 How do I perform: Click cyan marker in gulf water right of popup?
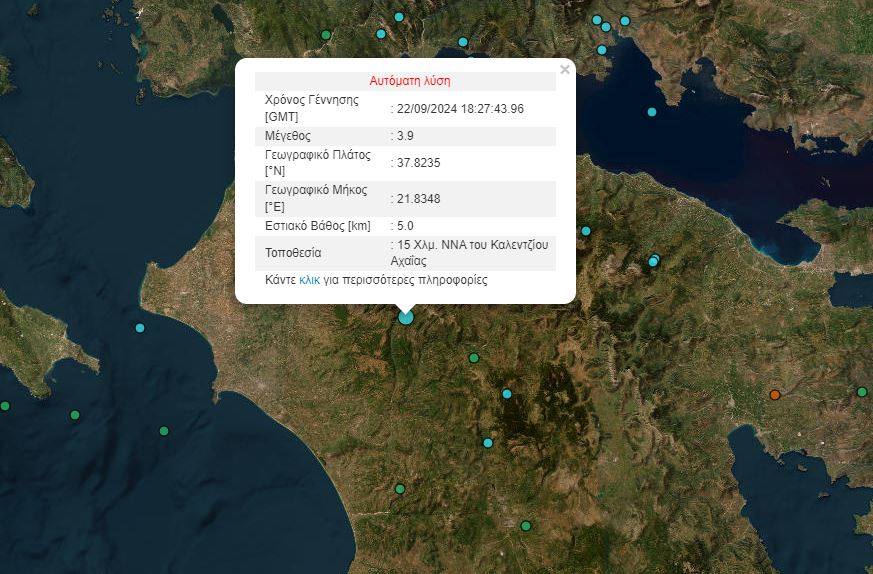click(x=652, y=112)
